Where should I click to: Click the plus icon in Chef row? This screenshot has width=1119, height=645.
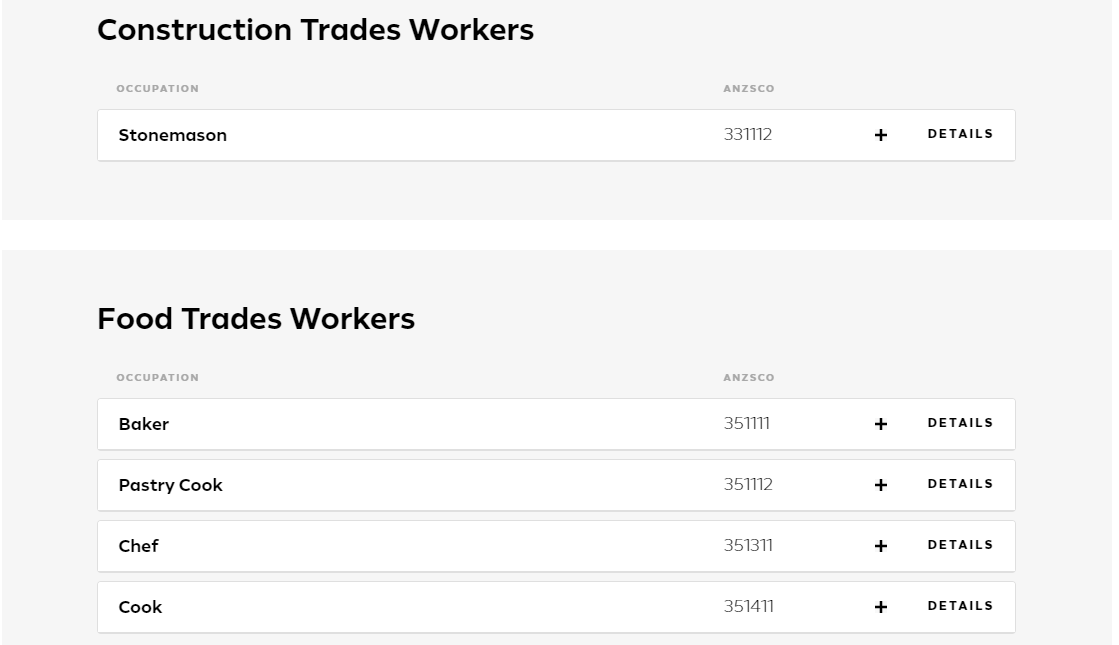(881, 546)
